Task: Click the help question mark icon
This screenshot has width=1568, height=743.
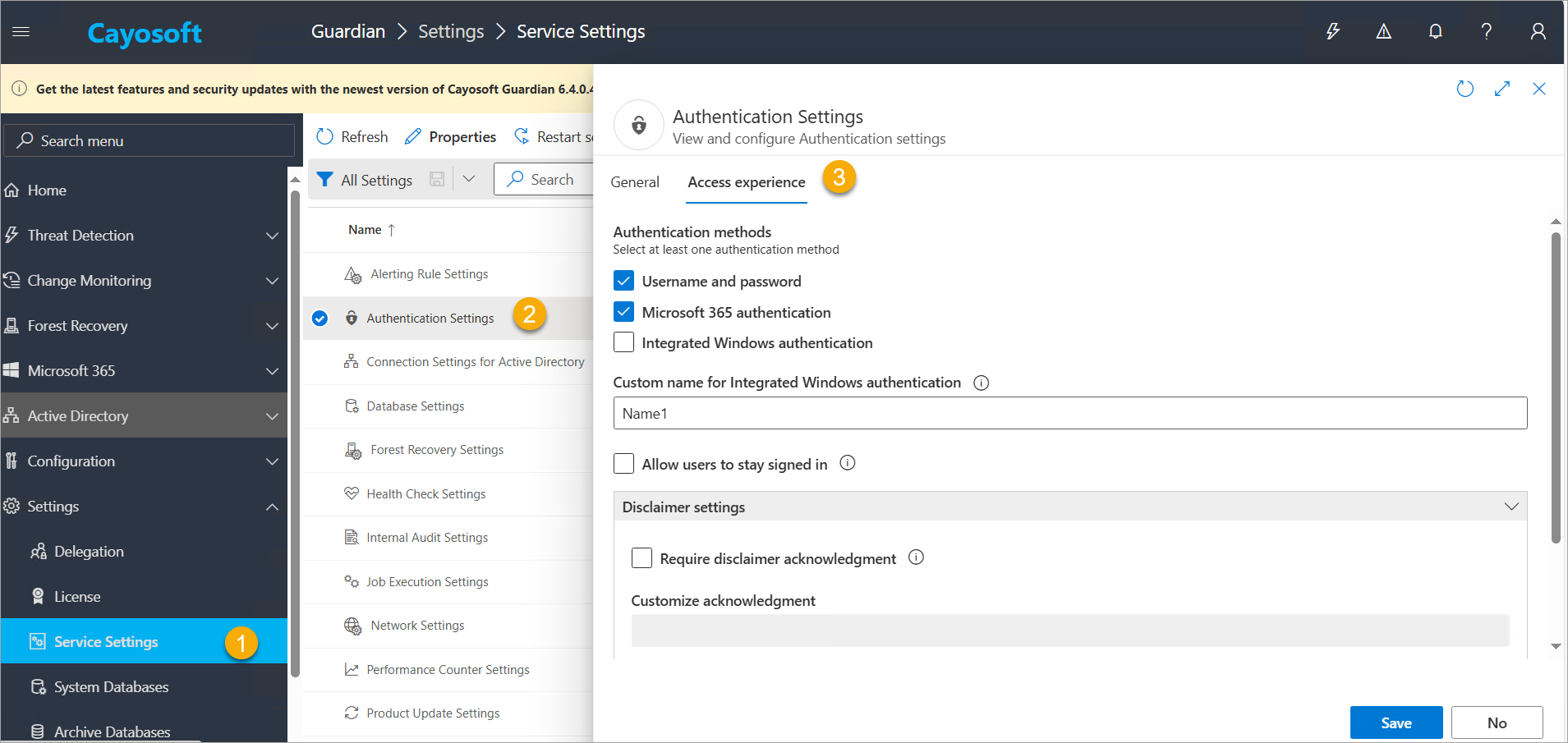Action: 1486,31
